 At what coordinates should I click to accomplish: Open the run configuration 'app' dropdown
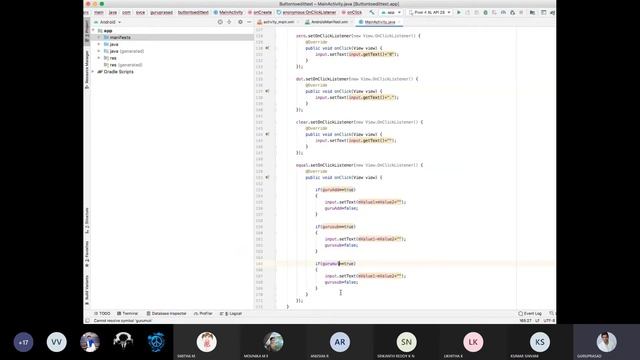click(391, 12)
